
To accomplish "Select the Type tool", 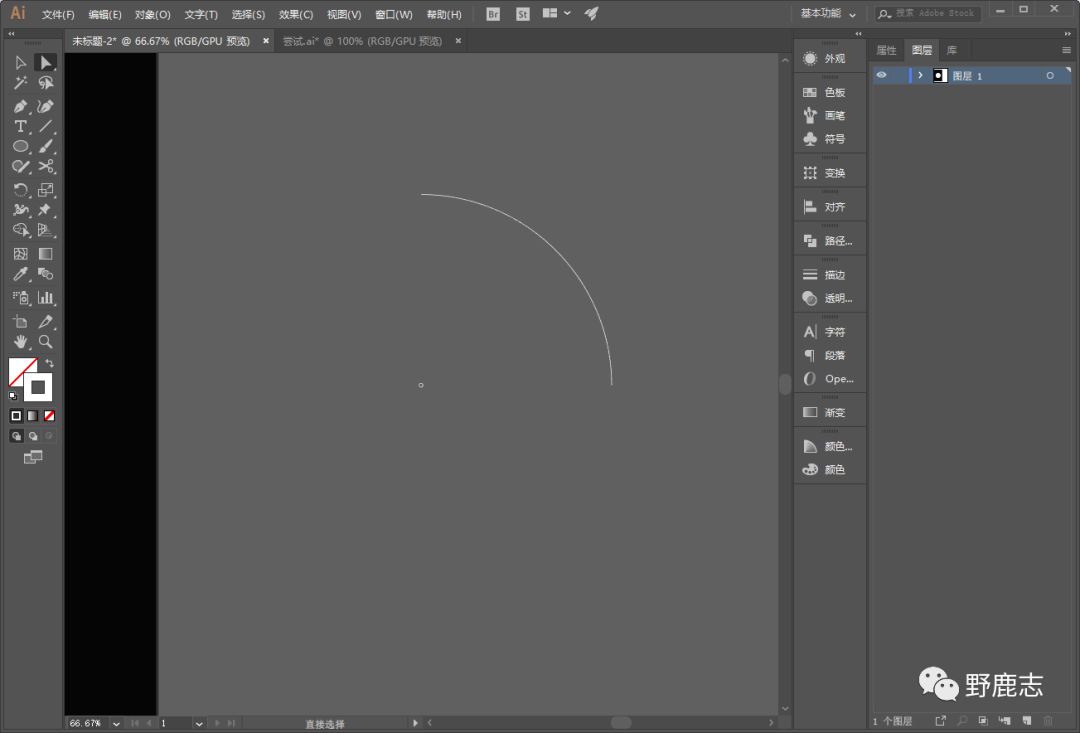I will [x=20, y=127].
